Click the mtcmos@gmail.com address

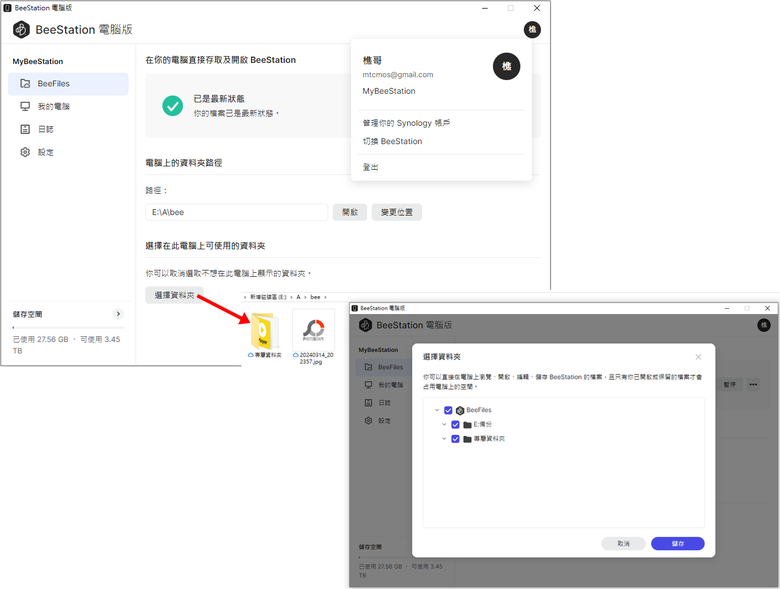(x=397, y=75)
